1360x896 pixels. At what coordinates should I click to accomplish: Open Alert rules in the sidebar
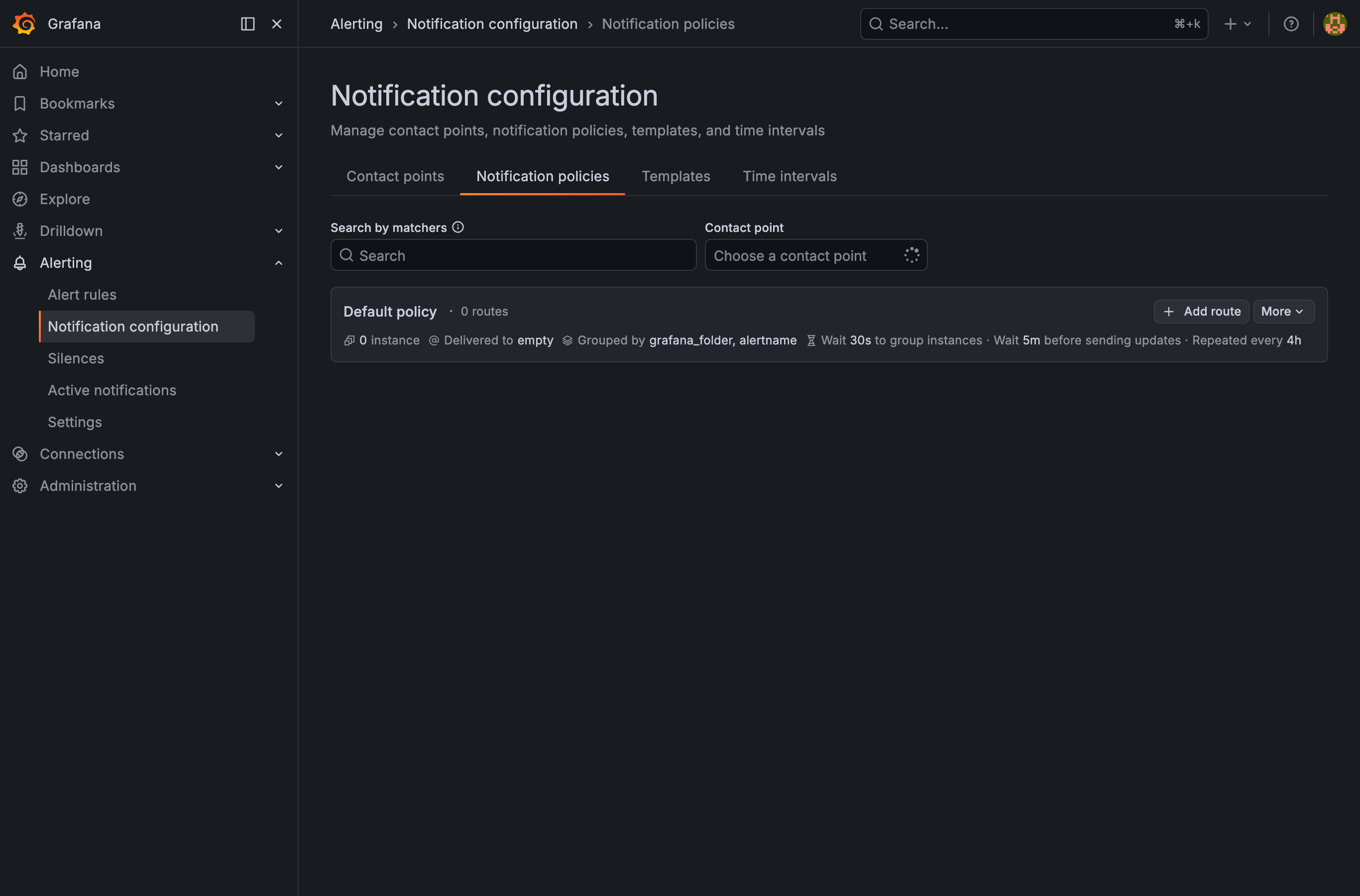coord(82,295)
